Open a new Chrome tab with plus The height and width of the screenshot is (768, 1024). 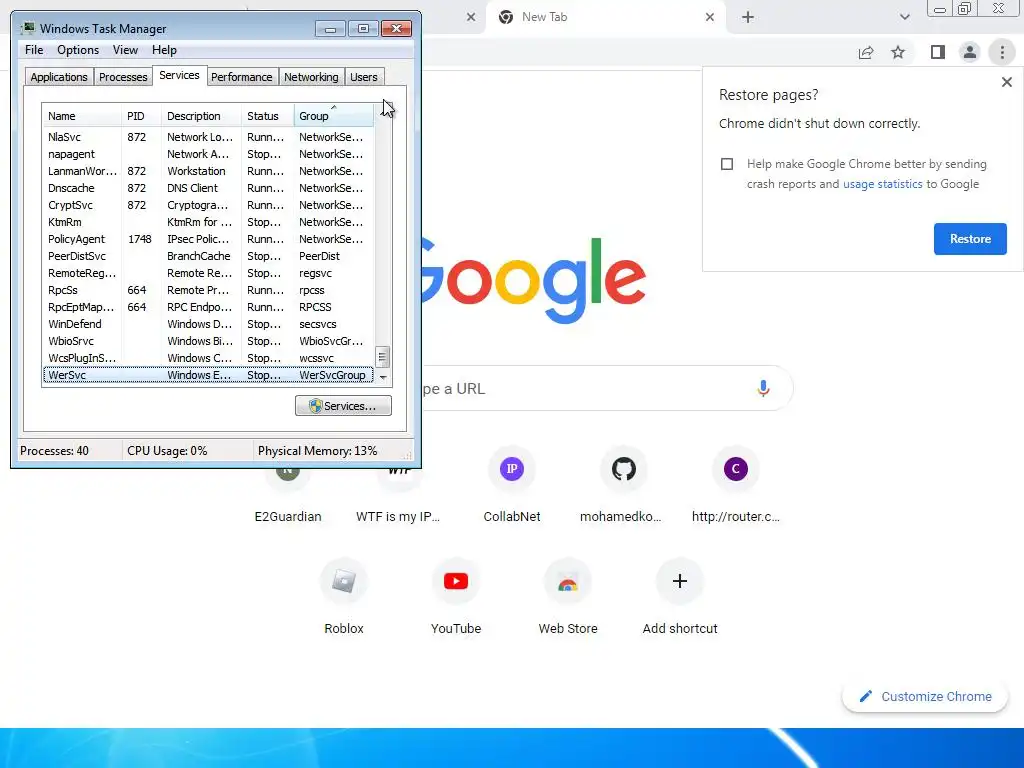[748, 18]
